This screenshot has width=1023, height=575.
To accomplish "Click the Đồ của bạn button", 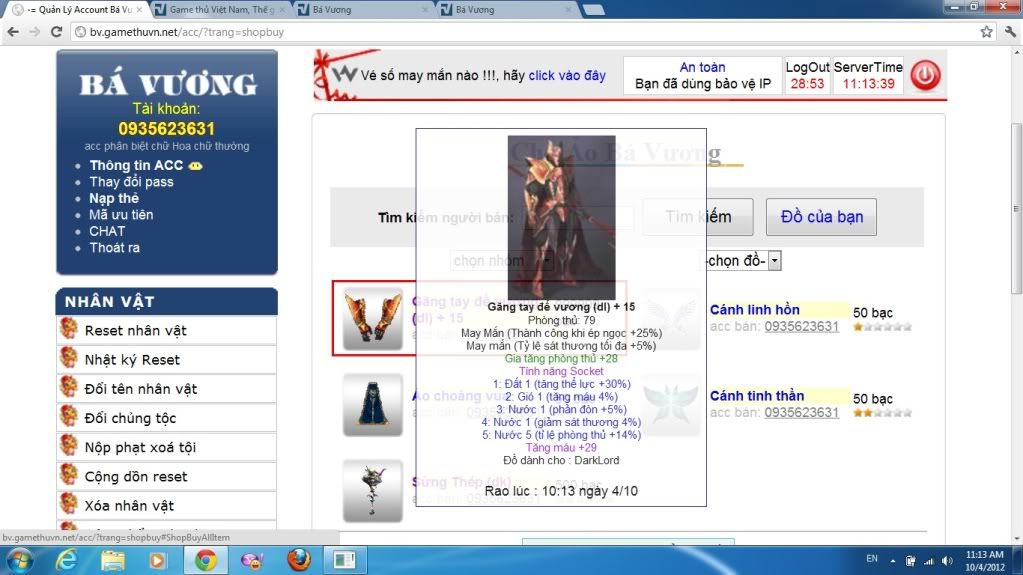I will coord(821,217).
